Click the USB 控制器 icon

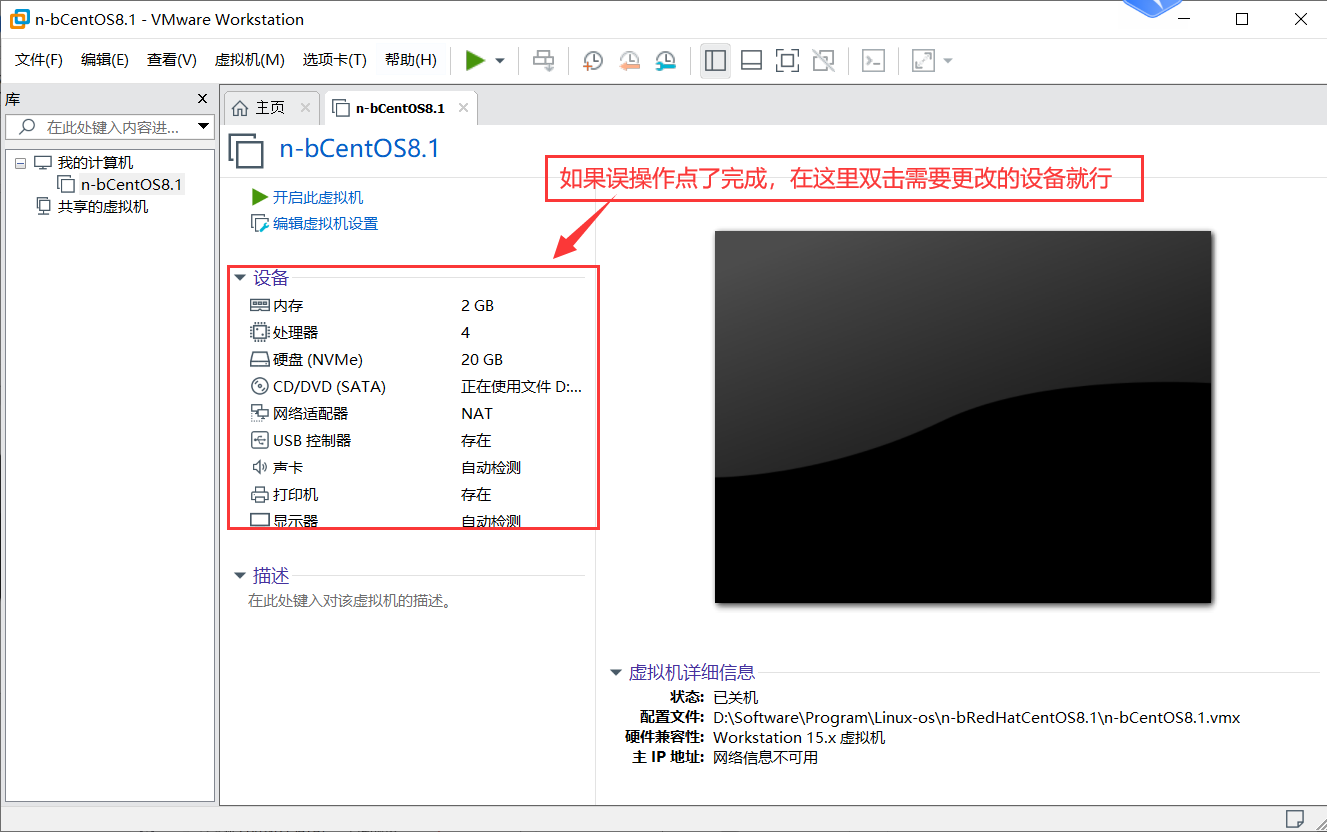click(259, 440)
